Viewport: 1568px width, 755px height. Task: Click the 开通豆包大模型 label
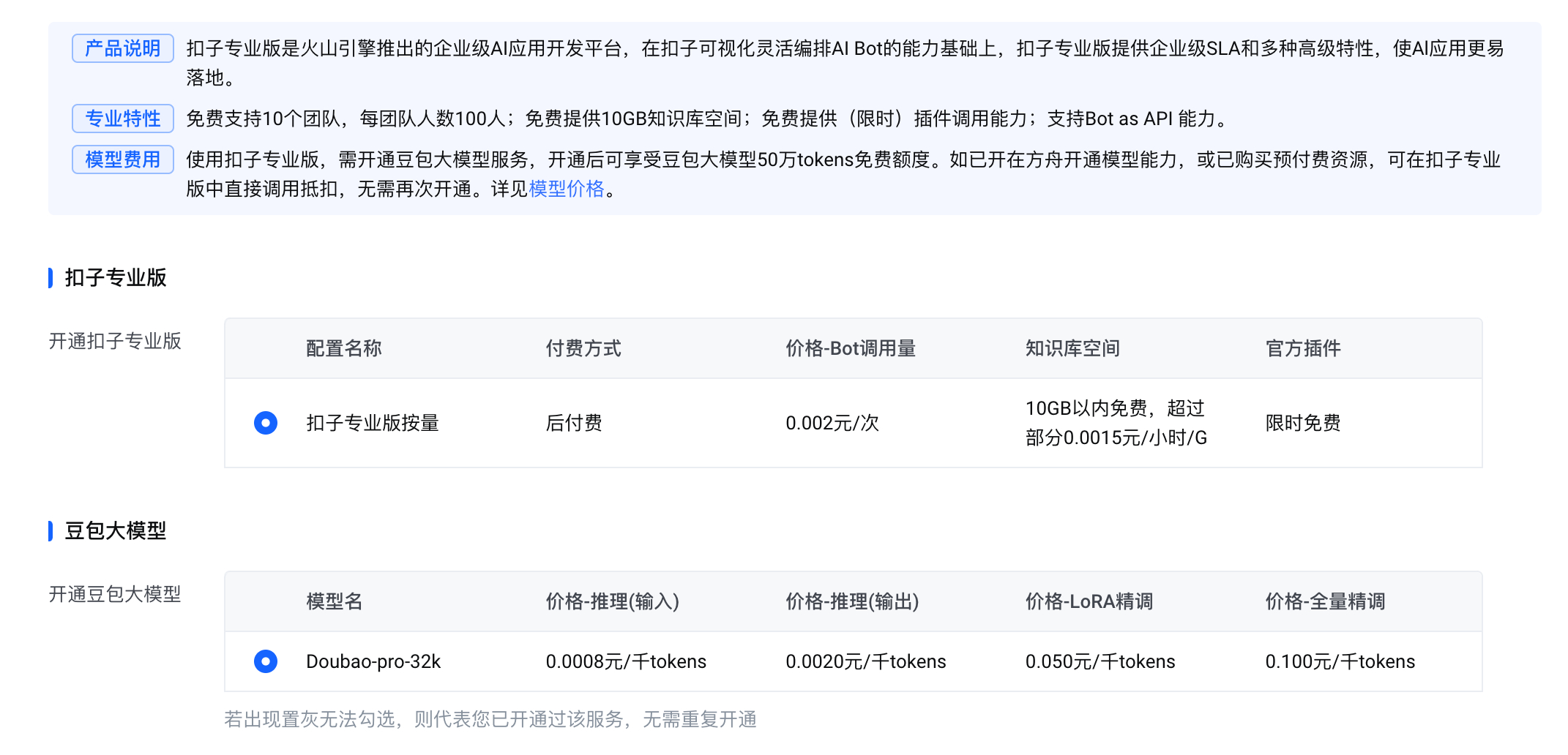[115, 594]
